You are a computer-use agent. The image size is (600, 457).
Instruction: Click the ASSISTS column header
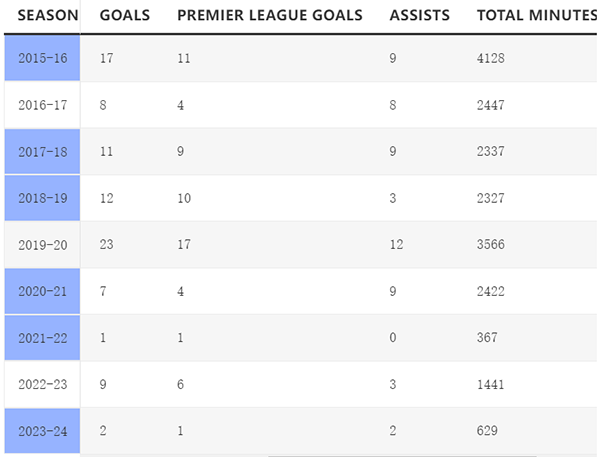coord(420,16)
